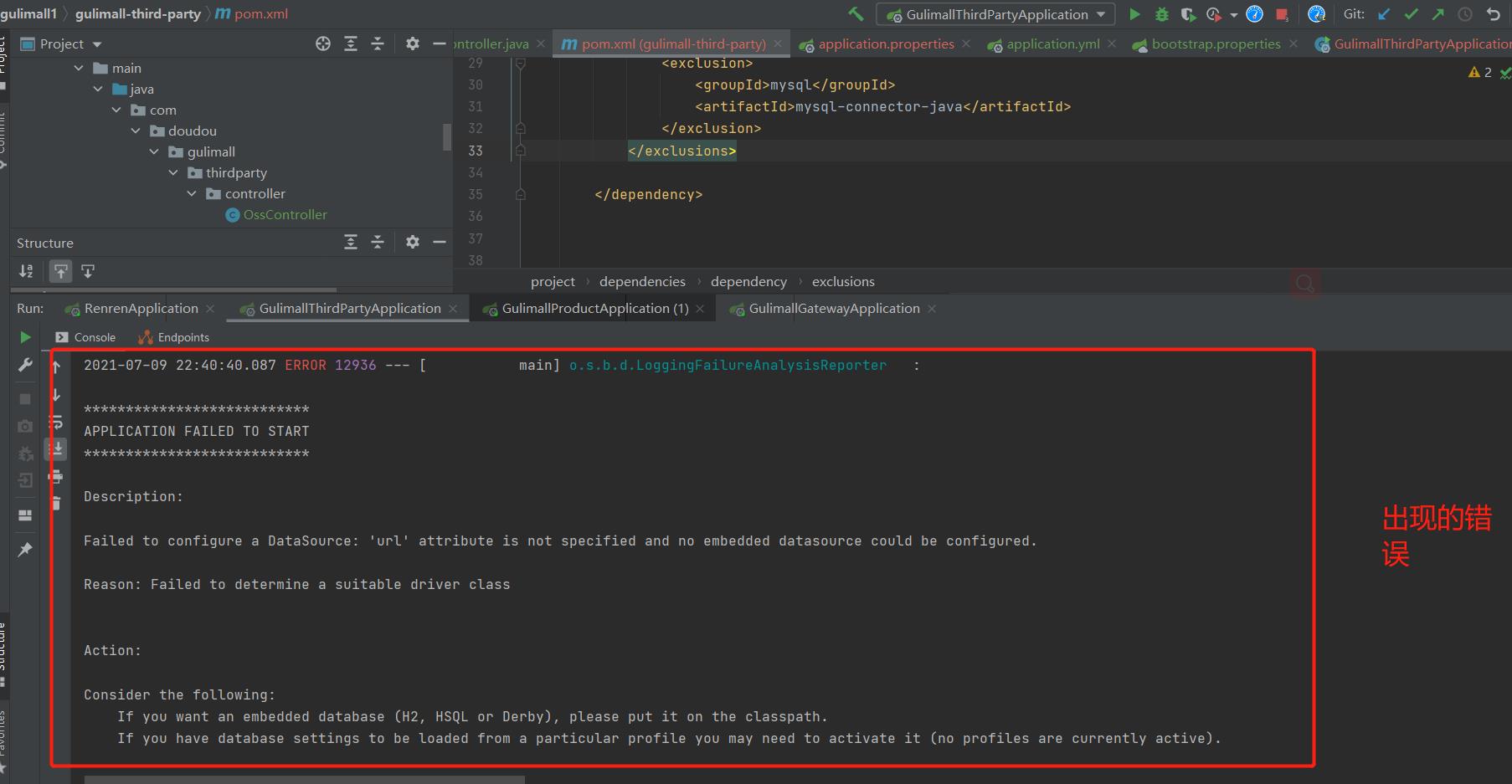This screenshot has width=1512, height=784.
Task: Collapse the main folder
Action: coord(79,68)
